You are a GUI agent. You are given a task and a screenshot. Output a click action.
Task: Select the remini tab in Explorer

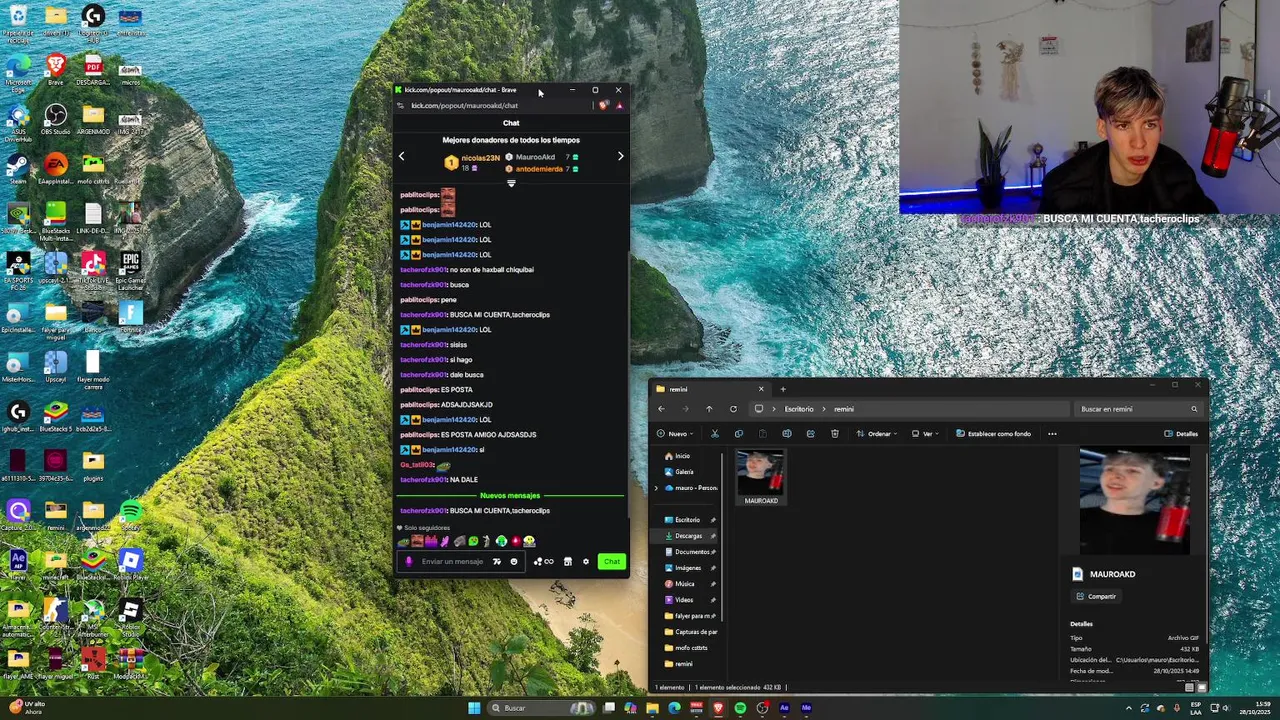(x=709, y=389)
